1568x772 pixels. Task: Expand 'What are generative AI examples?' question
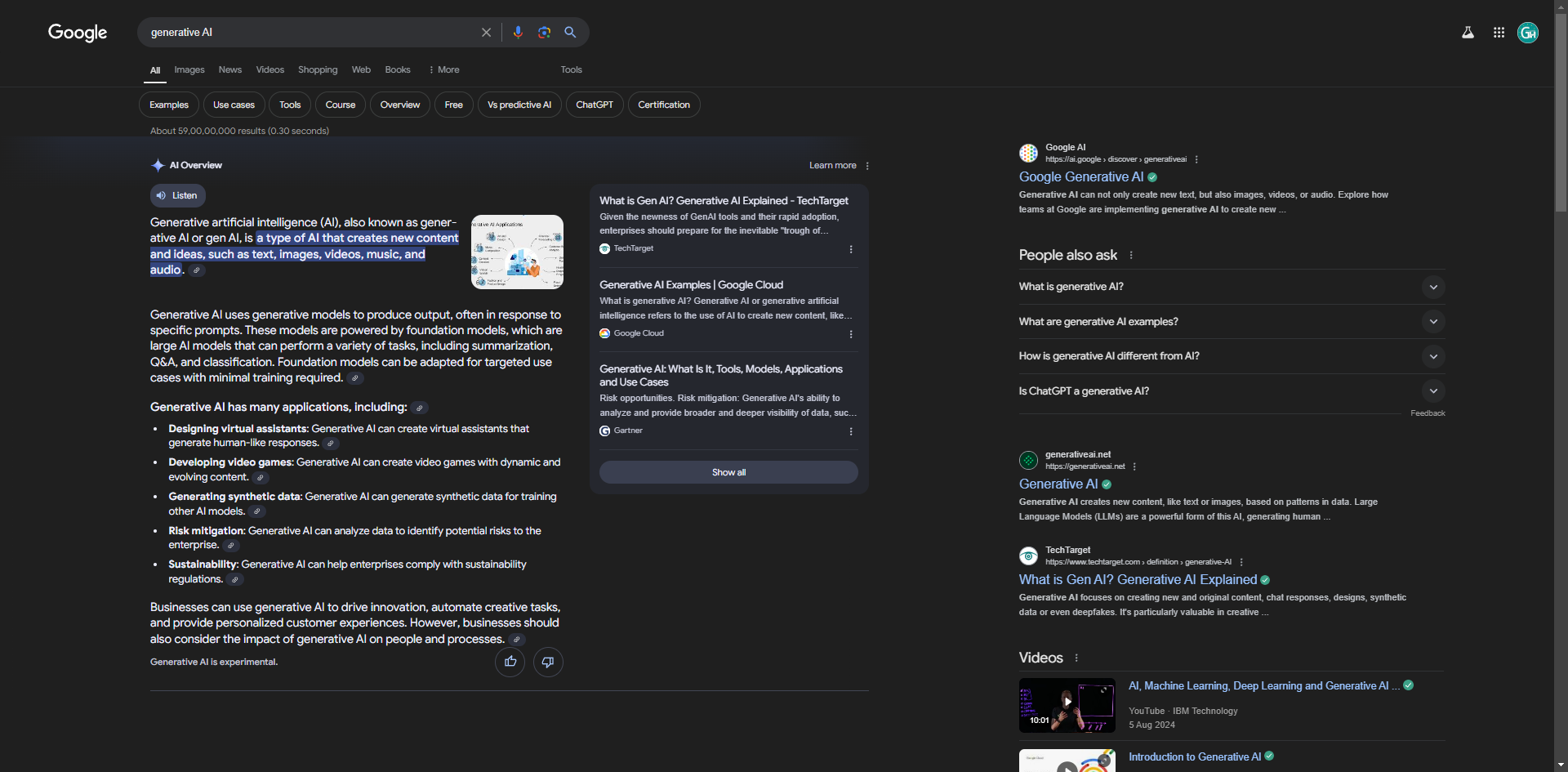(x=1232, y=321)
